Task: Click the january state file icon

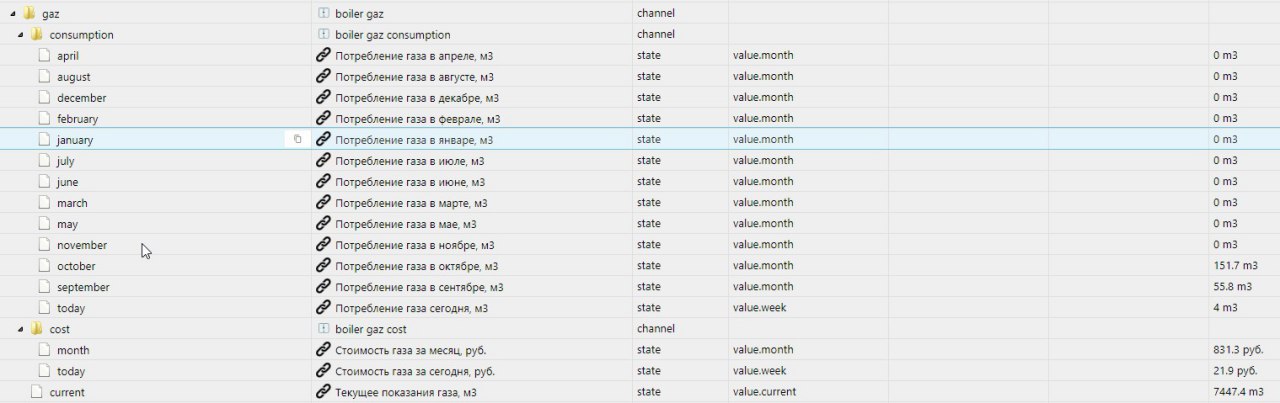Action: pos(44,139)
